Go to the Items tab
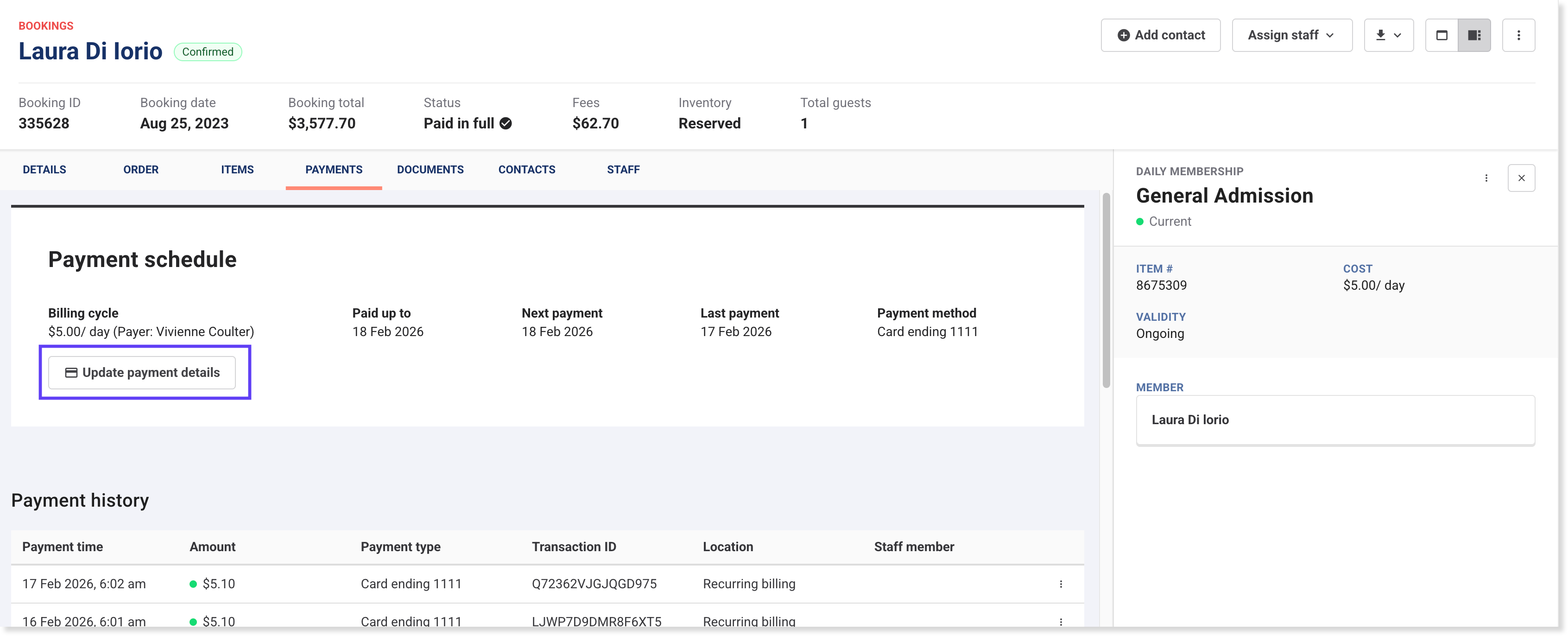1568x636 pixels. [237, 169]
